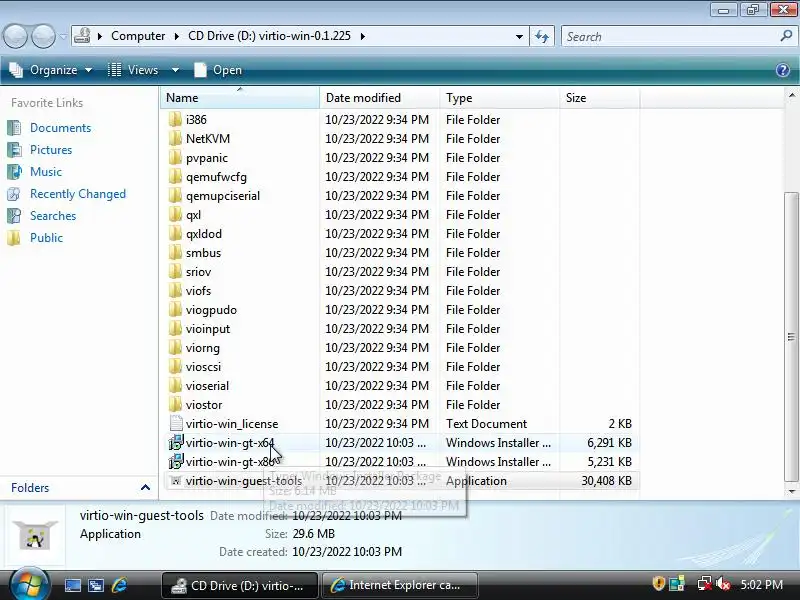Image resolution: width=800 pixels, height=600 pixels.
Task: Click Switch between windows quick launch icon
Action: coord(95,585)
